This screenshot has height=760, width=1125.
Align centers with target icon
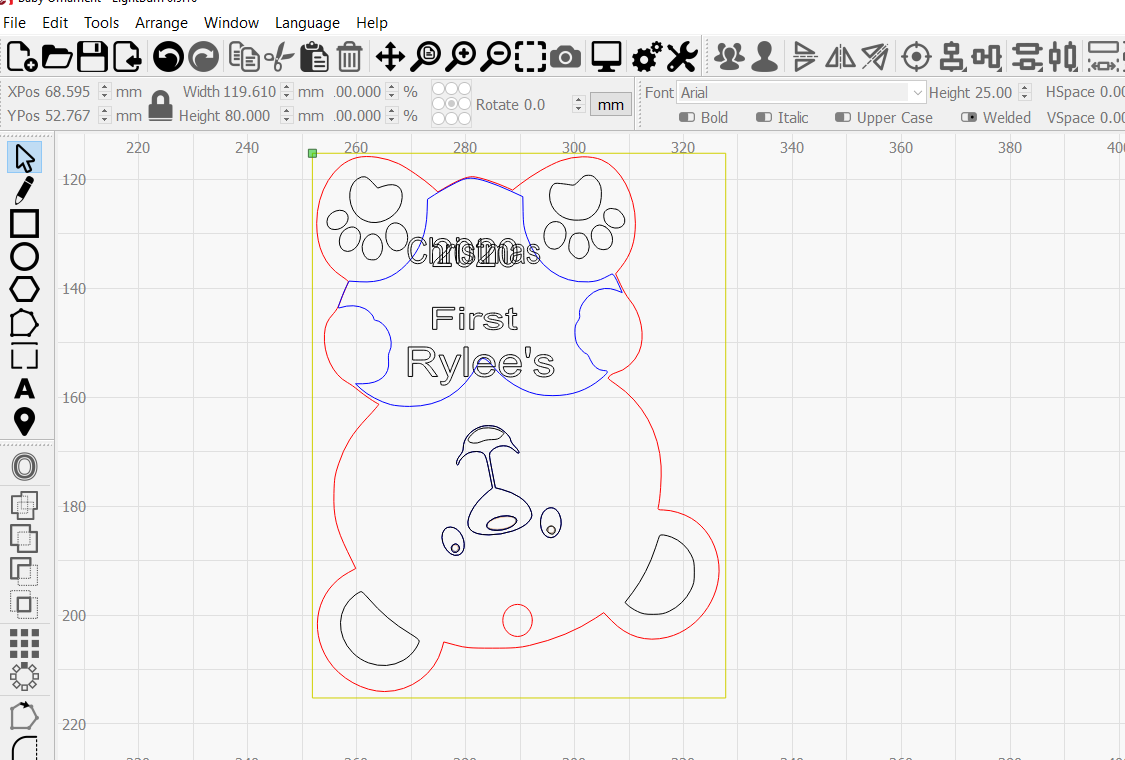coord(916,57)
